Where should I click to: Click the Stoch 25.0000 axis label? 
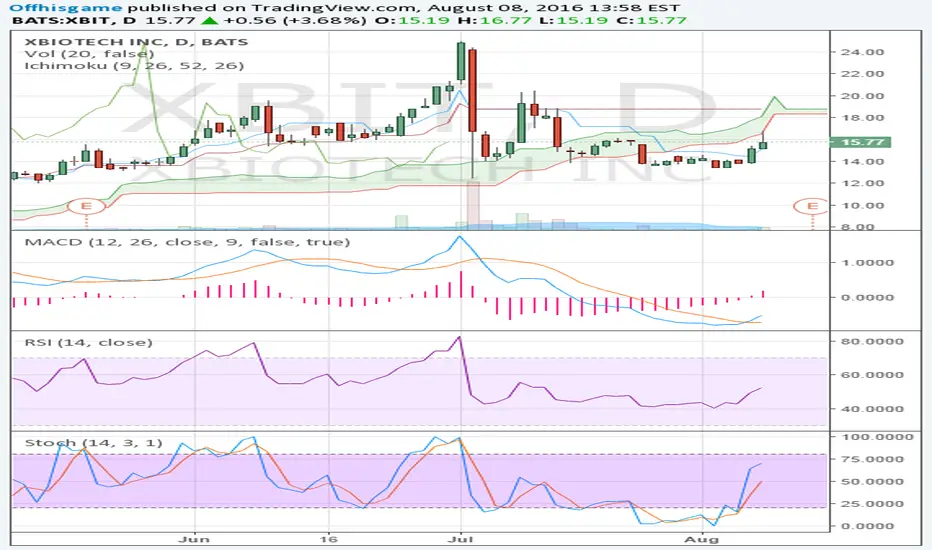coord(871,504)
